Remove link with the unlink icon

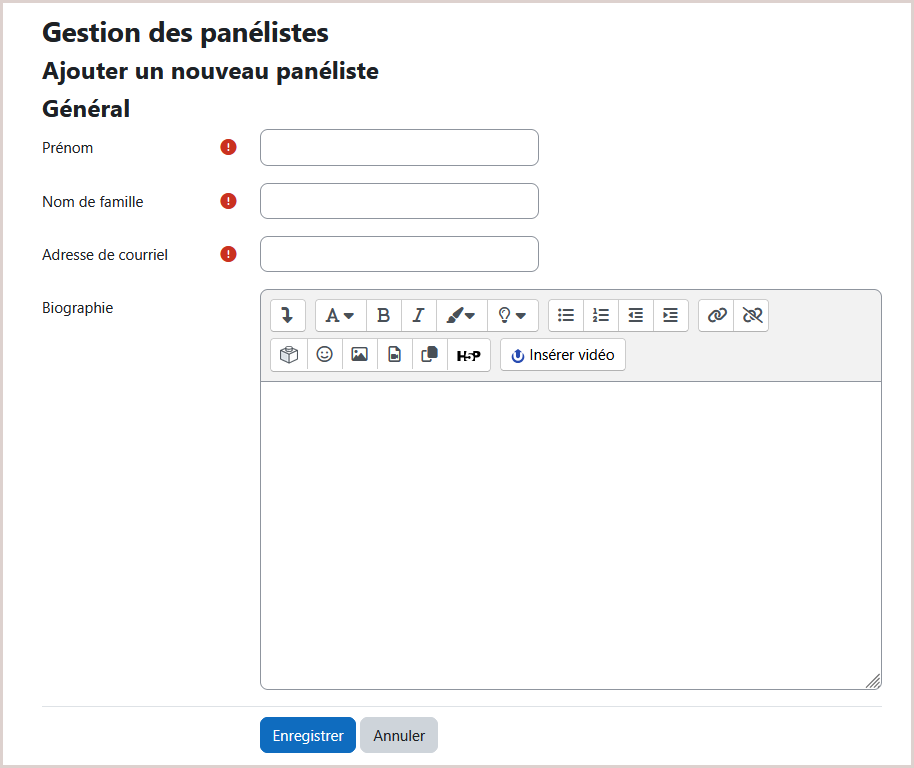pyautogui.click(x=751, y=315)
